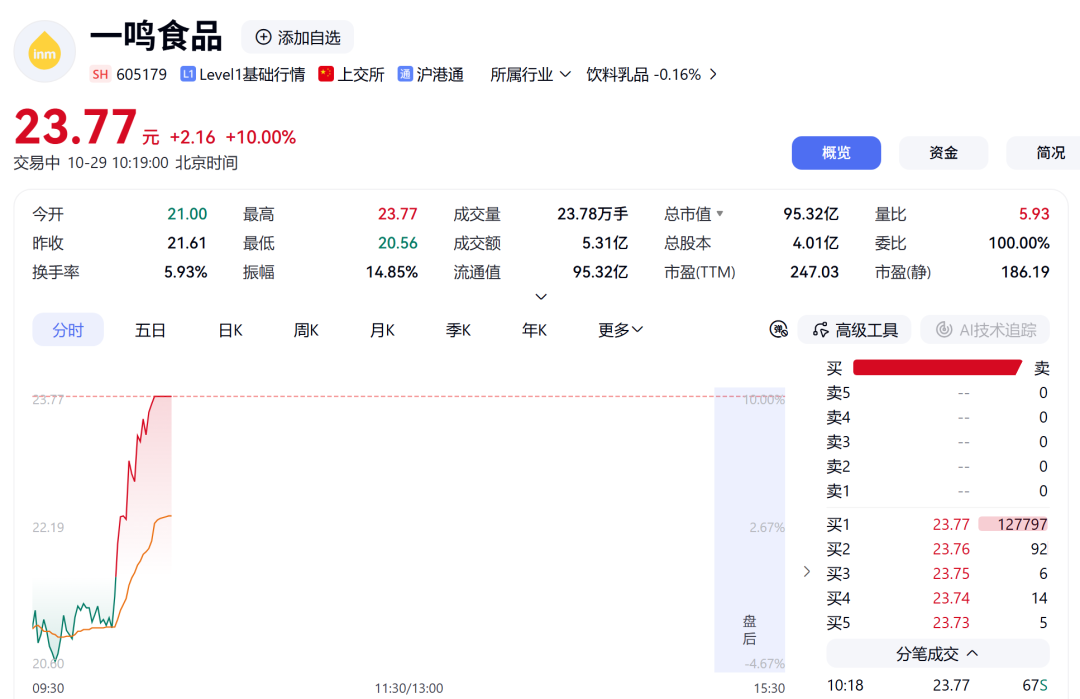Open the 更多 chart period dropdown
Viewport: 1080px width, 699px height.
[620, 331]
